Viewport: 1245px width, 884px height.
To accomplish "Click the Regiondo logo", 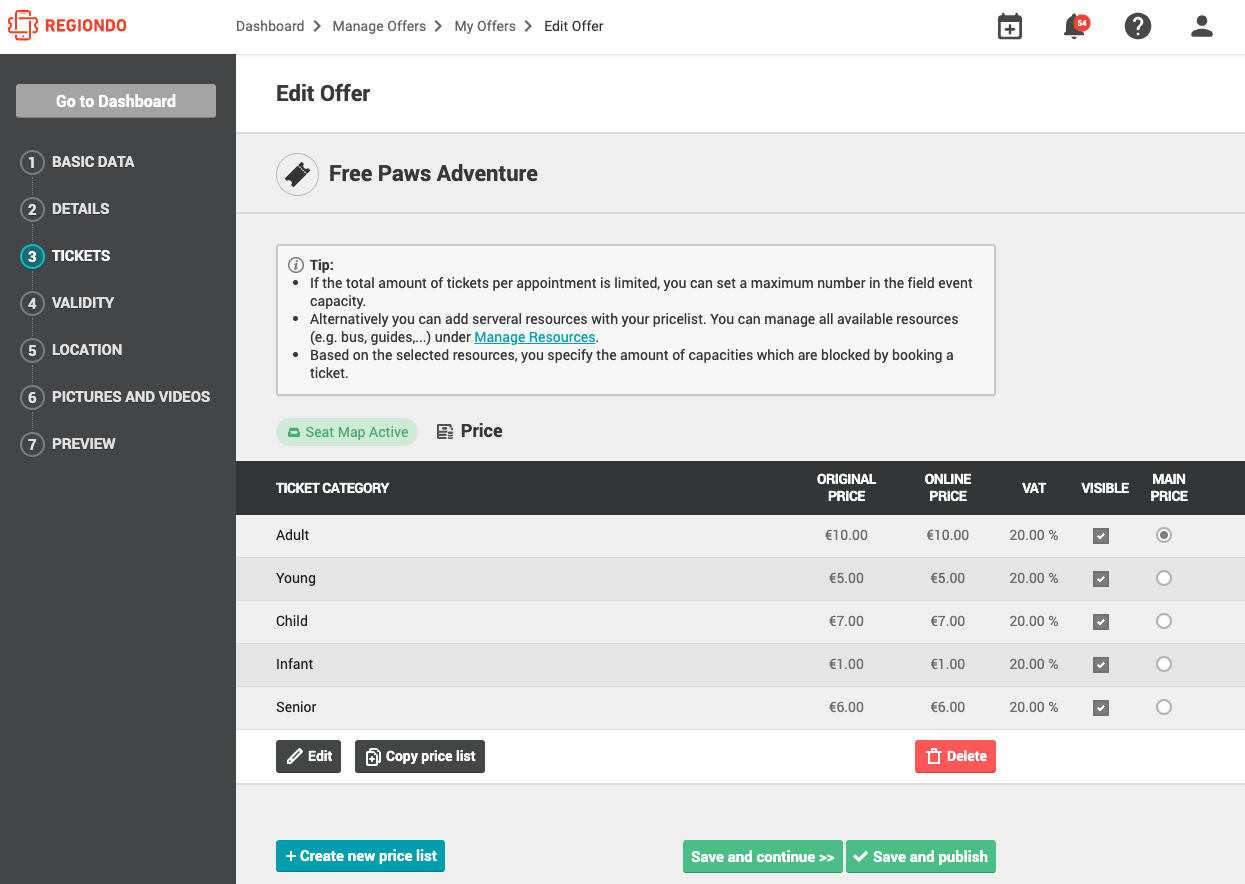I will pos(67,26).
